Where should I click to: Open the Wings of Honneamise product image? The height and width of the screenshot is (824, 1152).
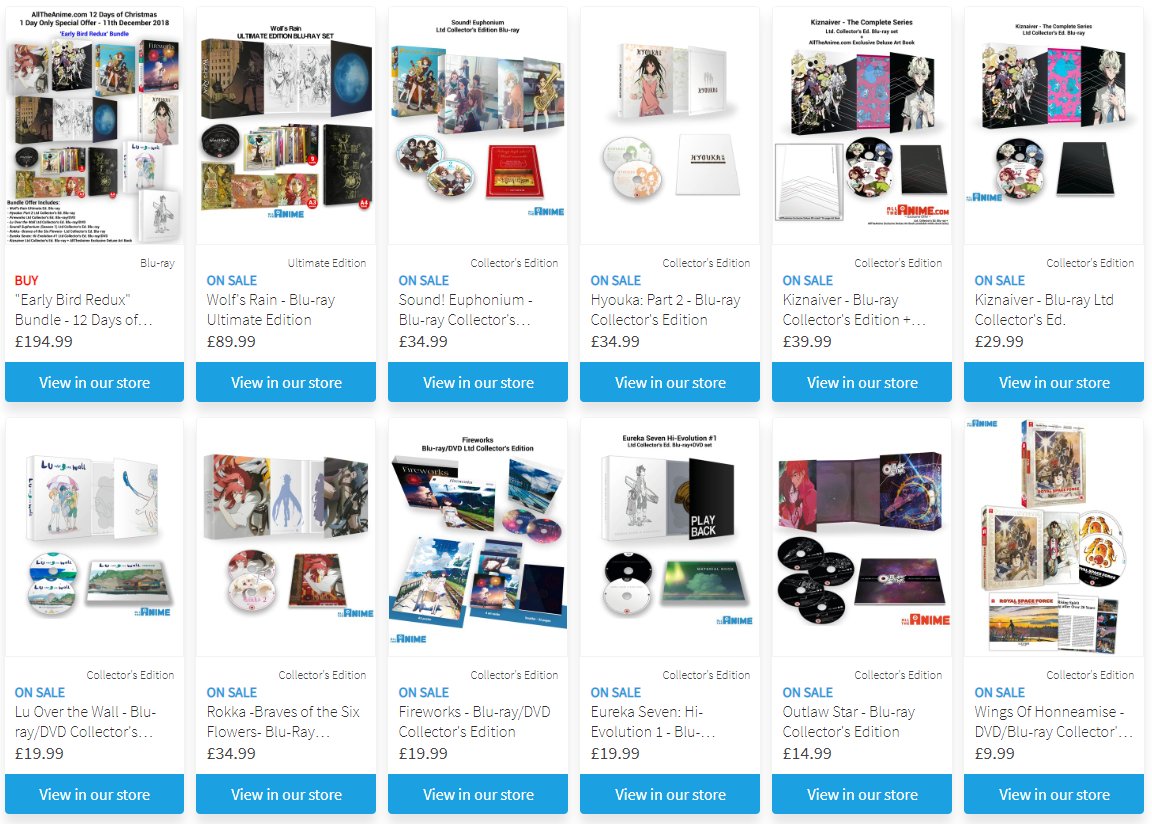tap(1054, 538)
